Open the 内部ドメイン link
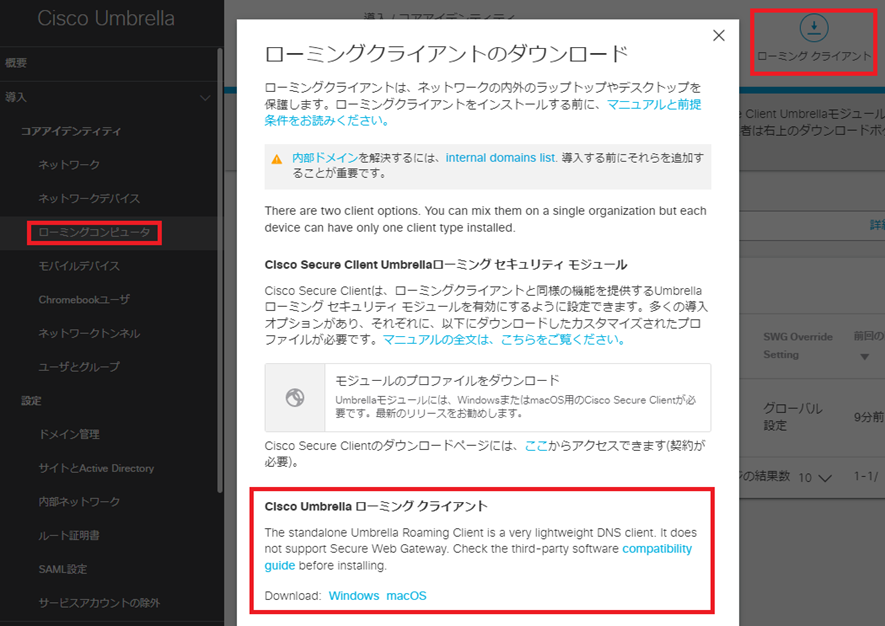Image resolution: width=885 pixels, height=626 pixels. [325, 157]
